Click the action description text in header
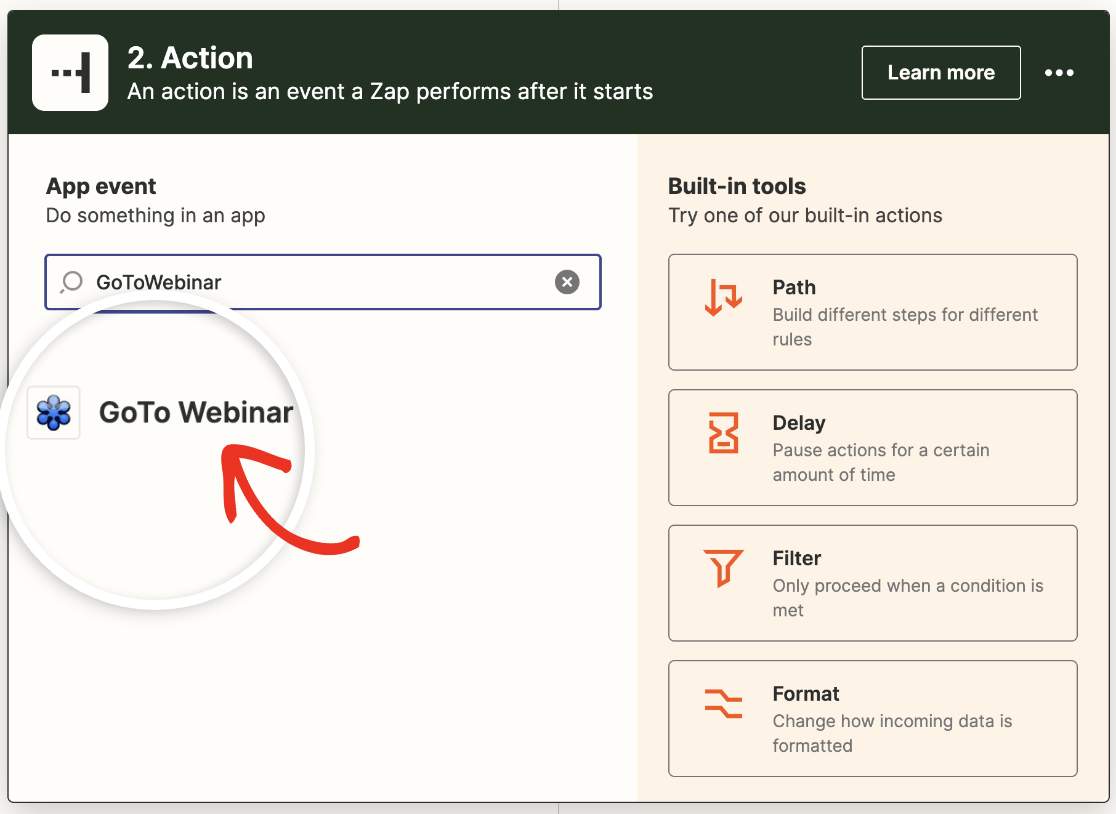Viewport: 1116px width, 814px height. tap(390, 92)
